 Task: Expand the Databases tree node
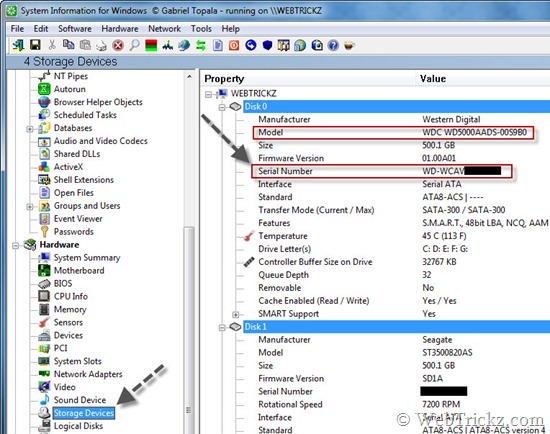pos(30,129)
